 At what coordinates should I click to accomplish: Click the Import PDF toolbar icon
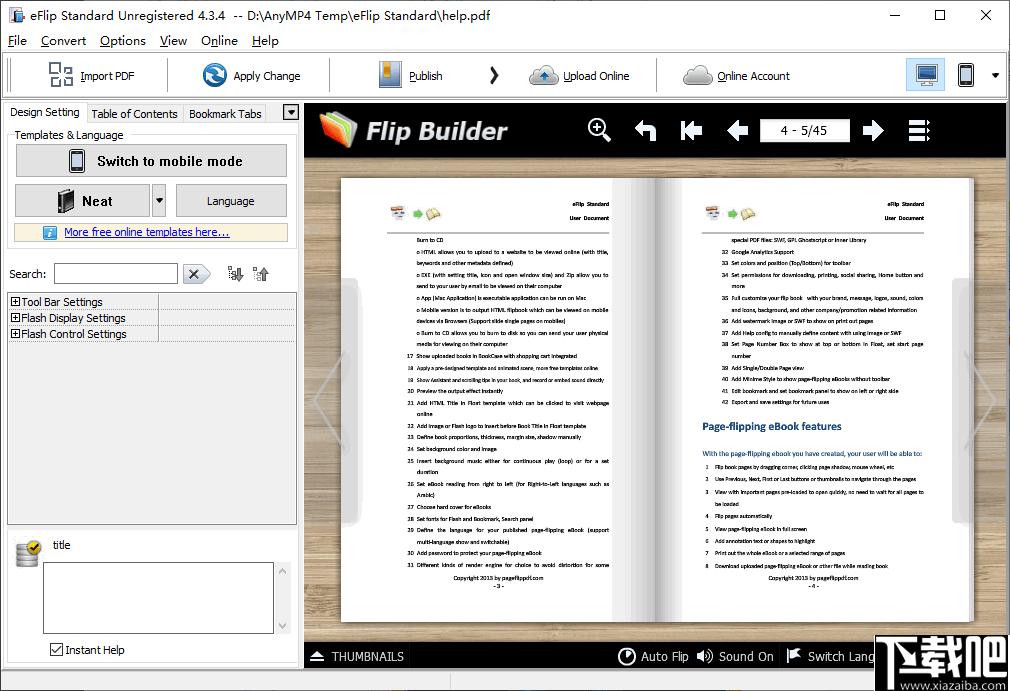pyautogui.click(x=61, y=75)
